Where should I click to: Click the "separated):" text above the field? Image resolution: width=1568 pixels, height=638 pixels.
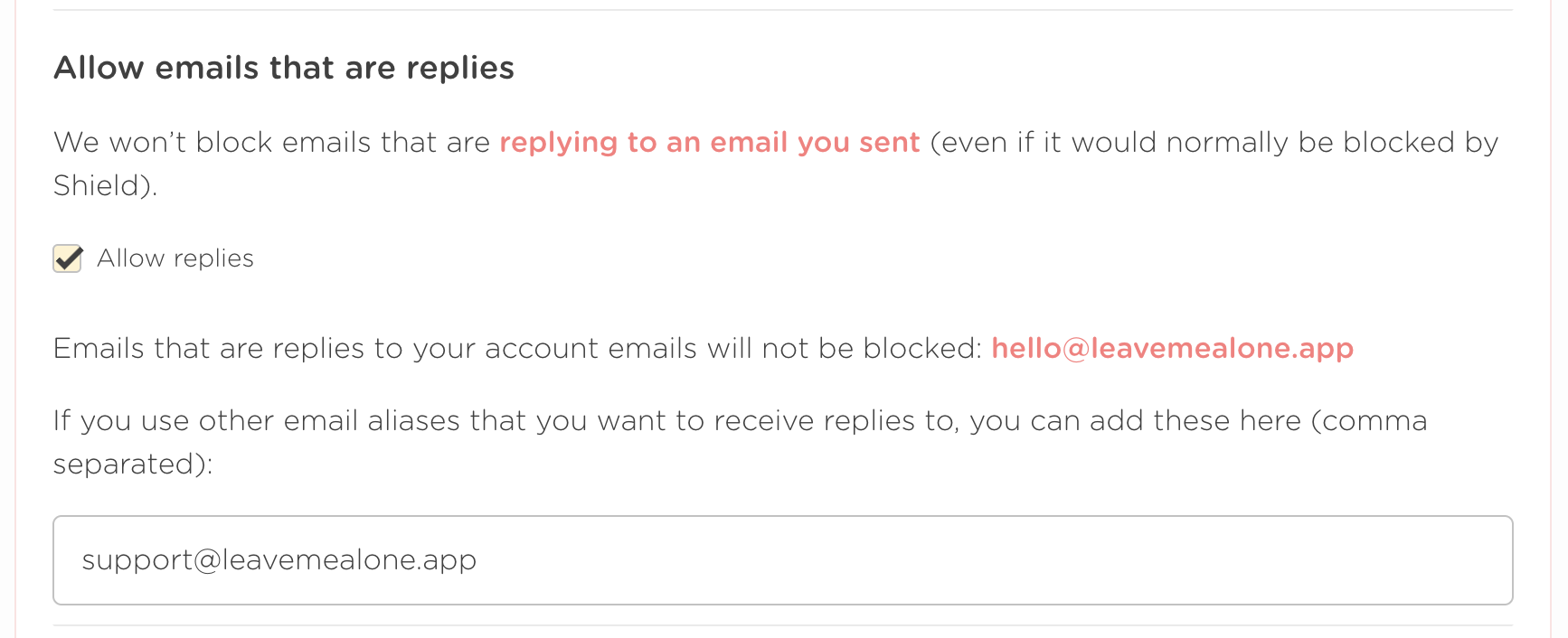click(132, 464)
